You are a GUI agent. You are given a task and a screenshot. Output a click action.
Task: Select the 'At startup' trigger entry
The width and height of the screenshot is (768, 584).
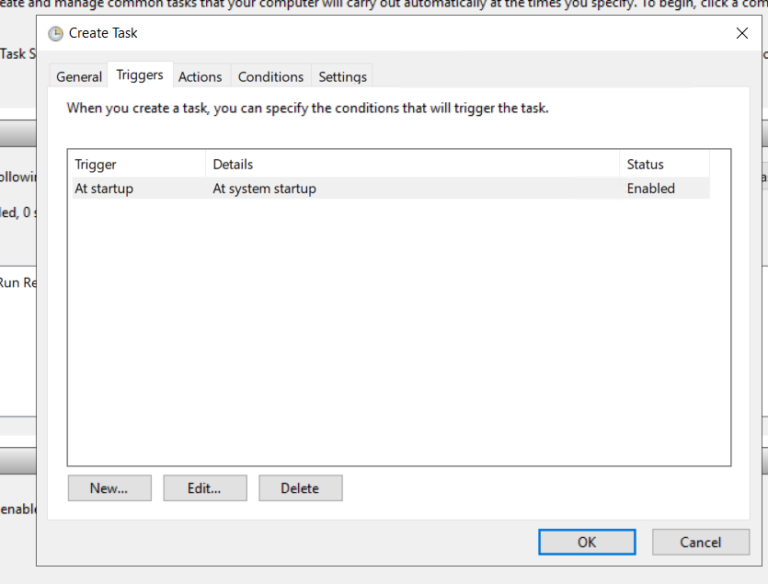(x=104, y=188)
